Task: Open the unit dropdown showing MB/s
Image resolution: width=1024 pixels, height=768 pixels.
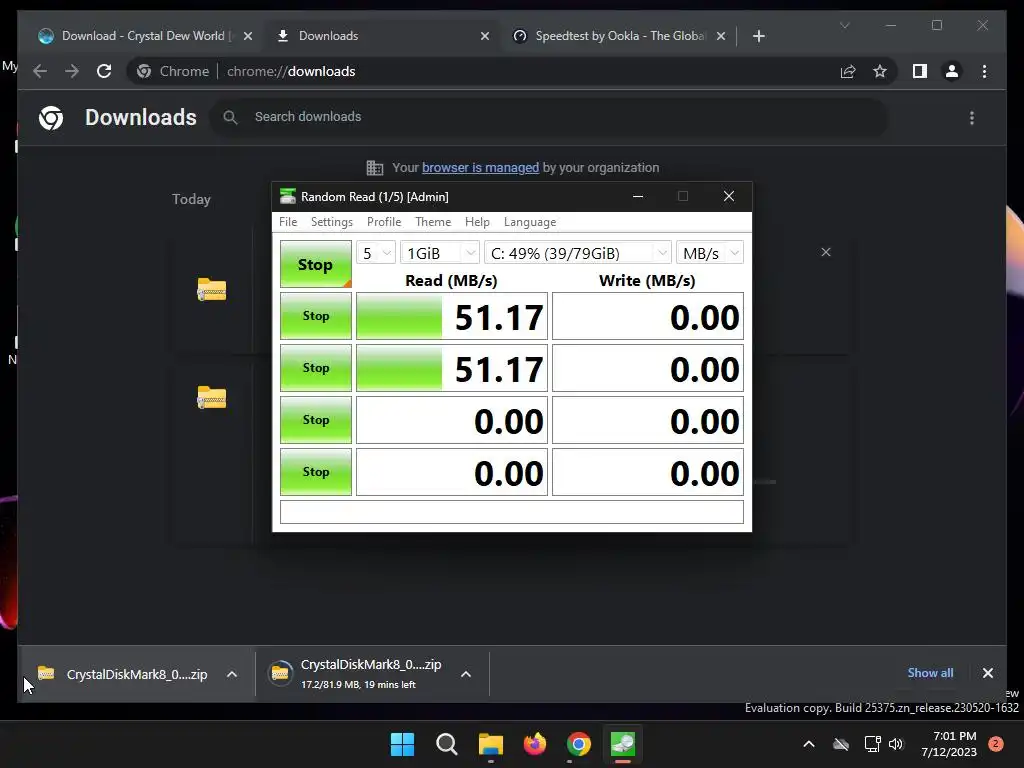Action: tap(709, 253)
